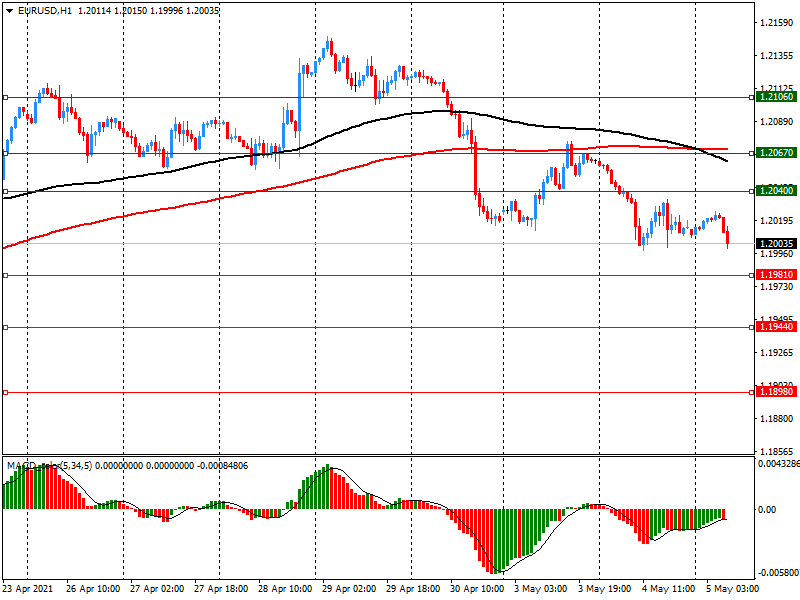Click left anchor square of 1.19810 line
This screenshot has width=800, height=600.
tap(6, 275)
